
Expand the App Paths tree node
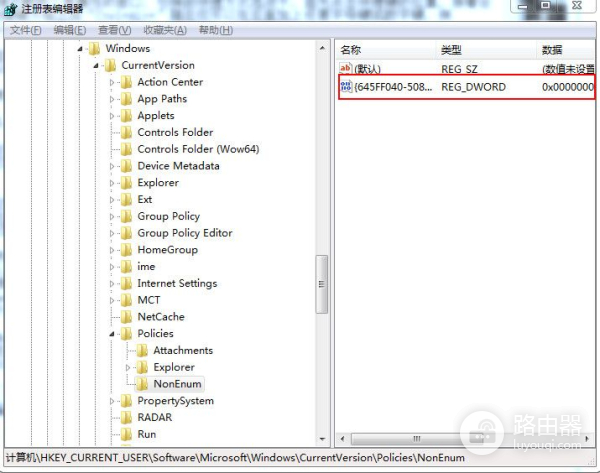(x=112, y=99)
